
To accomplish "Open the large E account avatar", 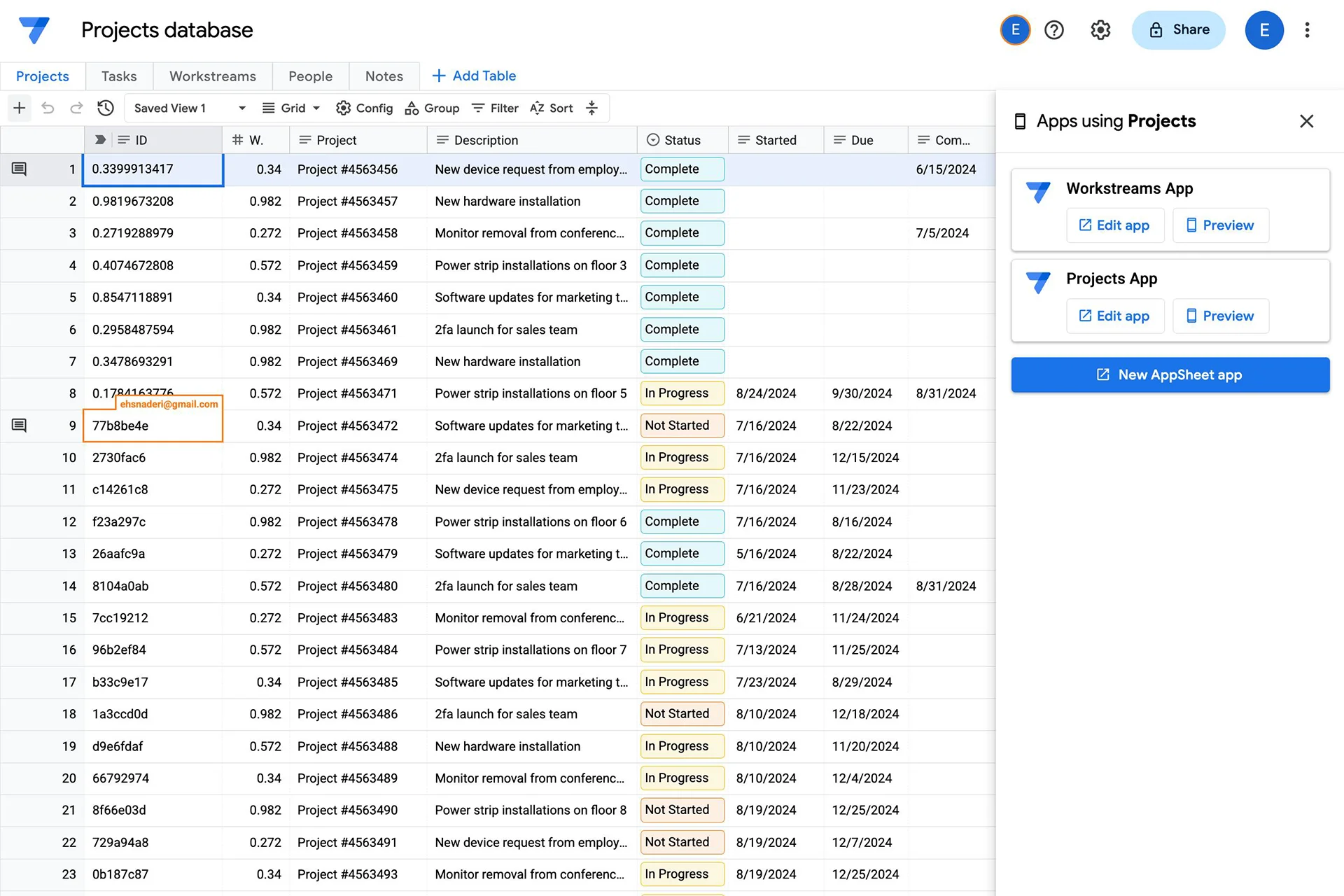I will point(1264,30).
